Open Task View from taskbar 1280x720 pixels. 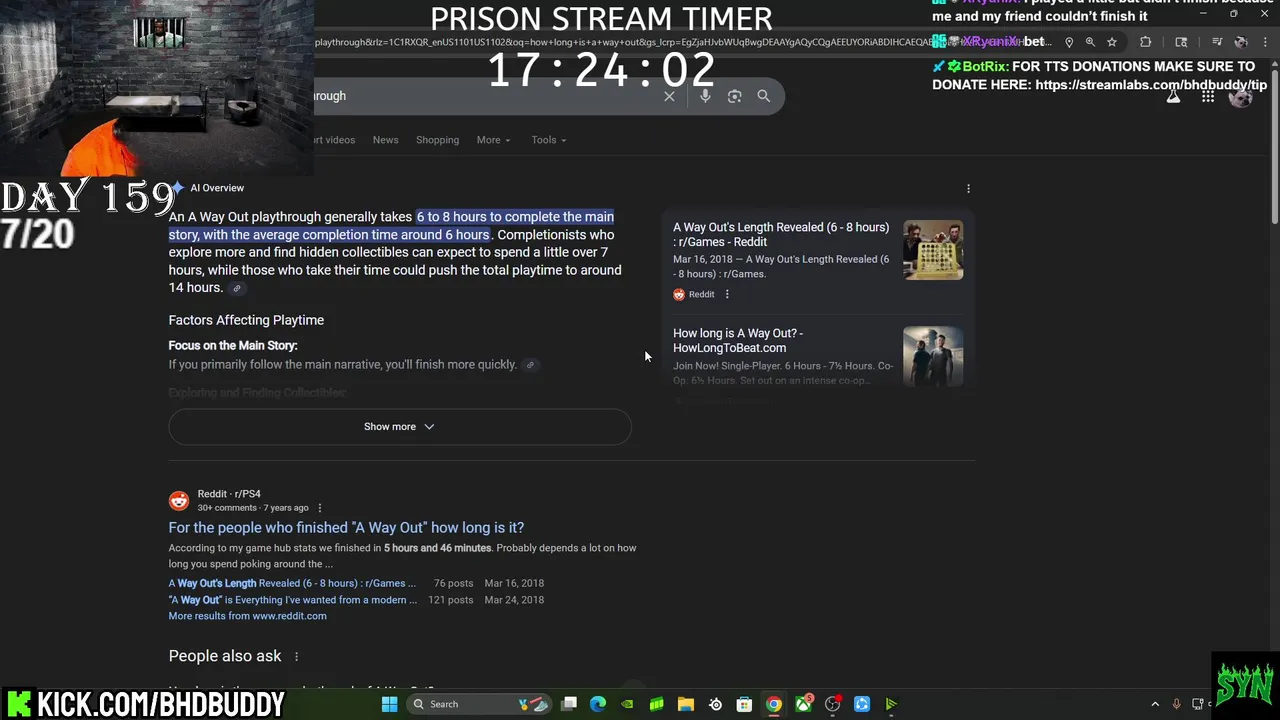(569, 704)
